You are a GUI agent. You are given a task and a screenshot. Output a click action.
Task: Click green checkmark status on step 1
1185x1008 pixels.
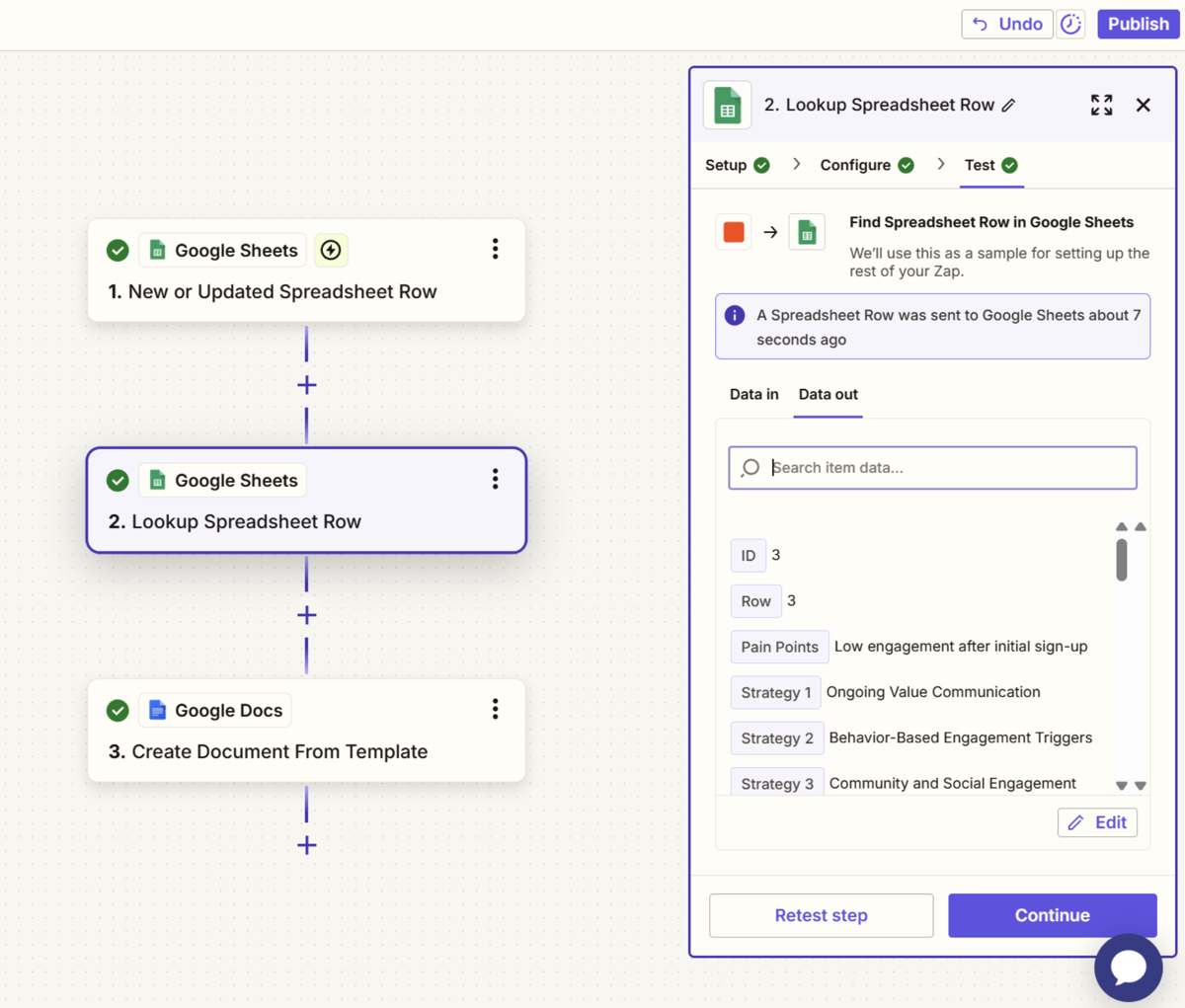(118, 251)
